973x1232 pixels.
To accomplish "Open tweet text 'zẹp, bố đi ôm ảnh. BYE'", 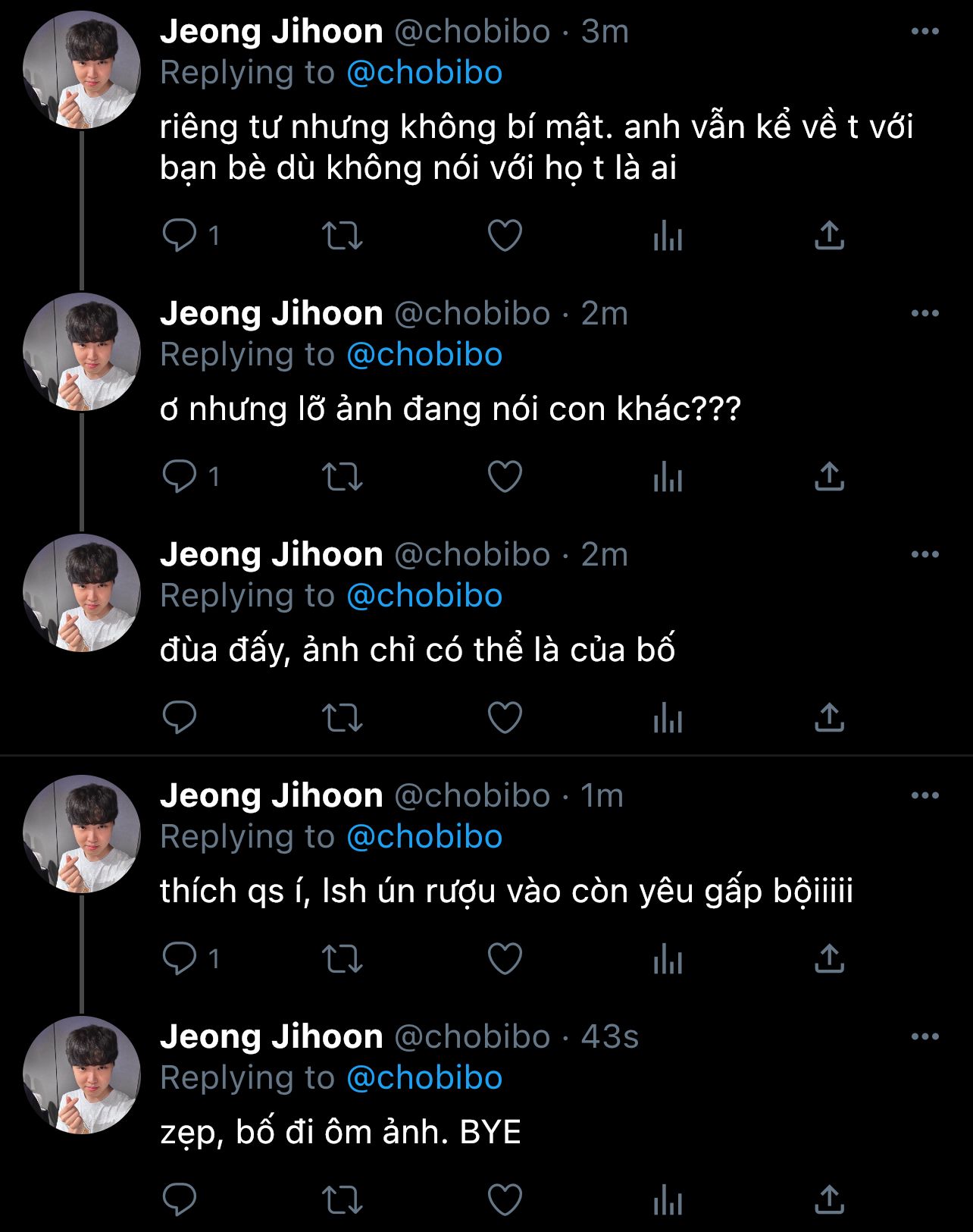I will [340, 1133].
